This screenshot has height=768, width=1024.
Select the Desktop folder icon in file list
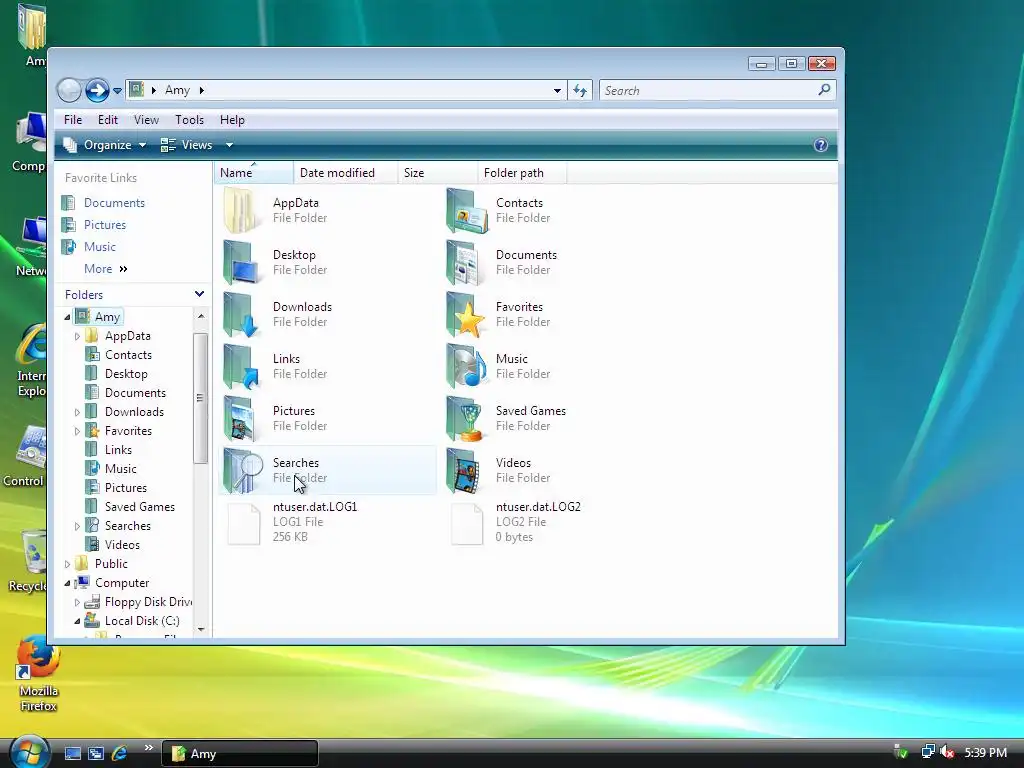(x=240, y=263)
